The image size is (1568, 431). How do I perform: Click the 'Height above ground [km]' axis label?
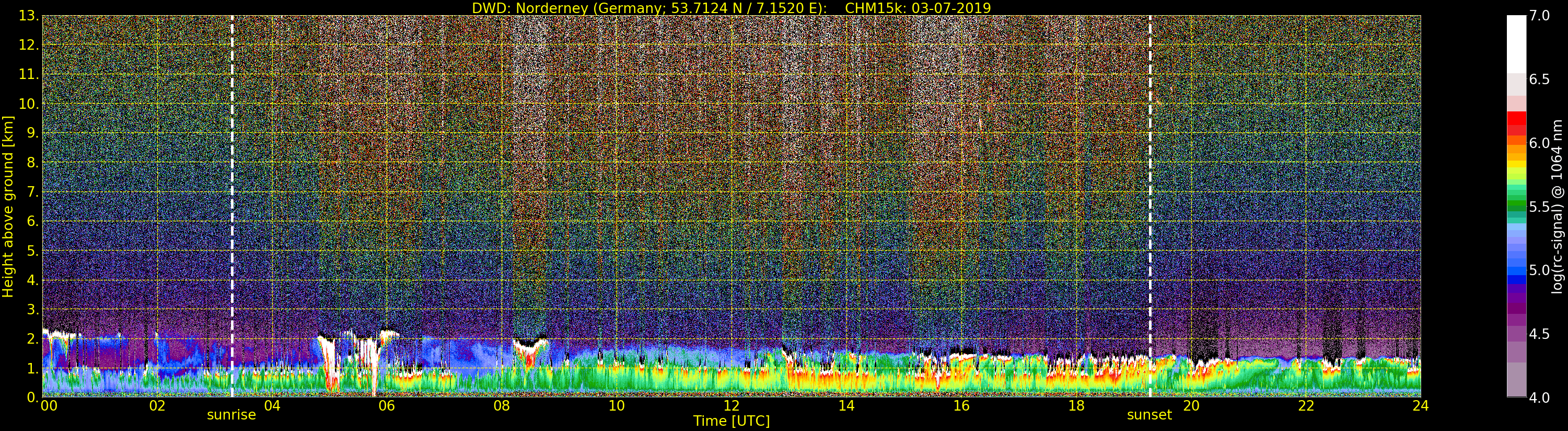(x=8, y=206)
